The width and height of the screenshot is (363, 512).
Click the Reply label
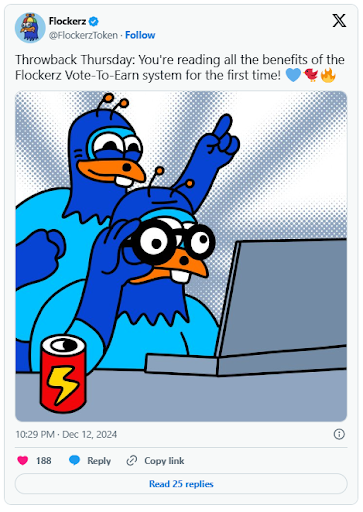click(99, 461)
